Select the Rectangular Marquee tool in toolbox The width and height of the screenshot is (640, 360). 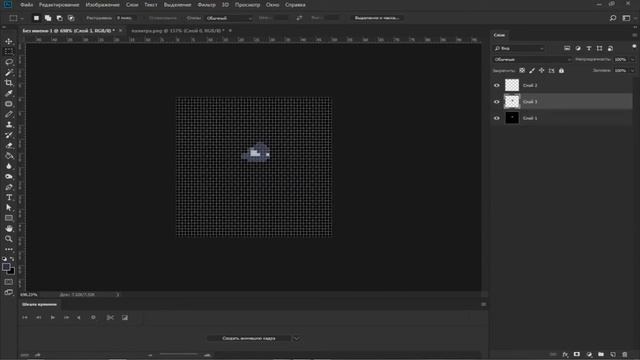pyautogui.click(x=9, y=51)
